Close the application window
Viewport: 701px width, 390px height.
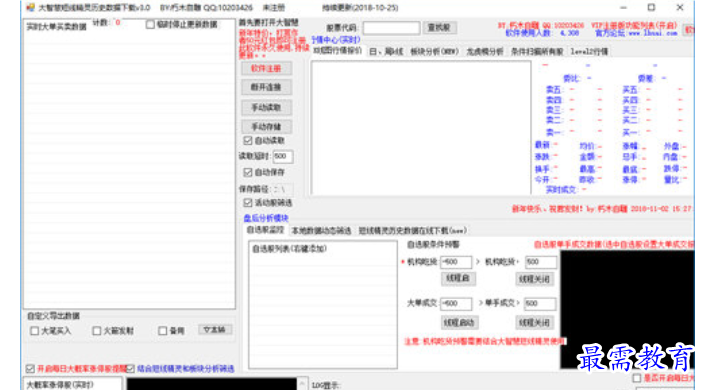[680, 8]
